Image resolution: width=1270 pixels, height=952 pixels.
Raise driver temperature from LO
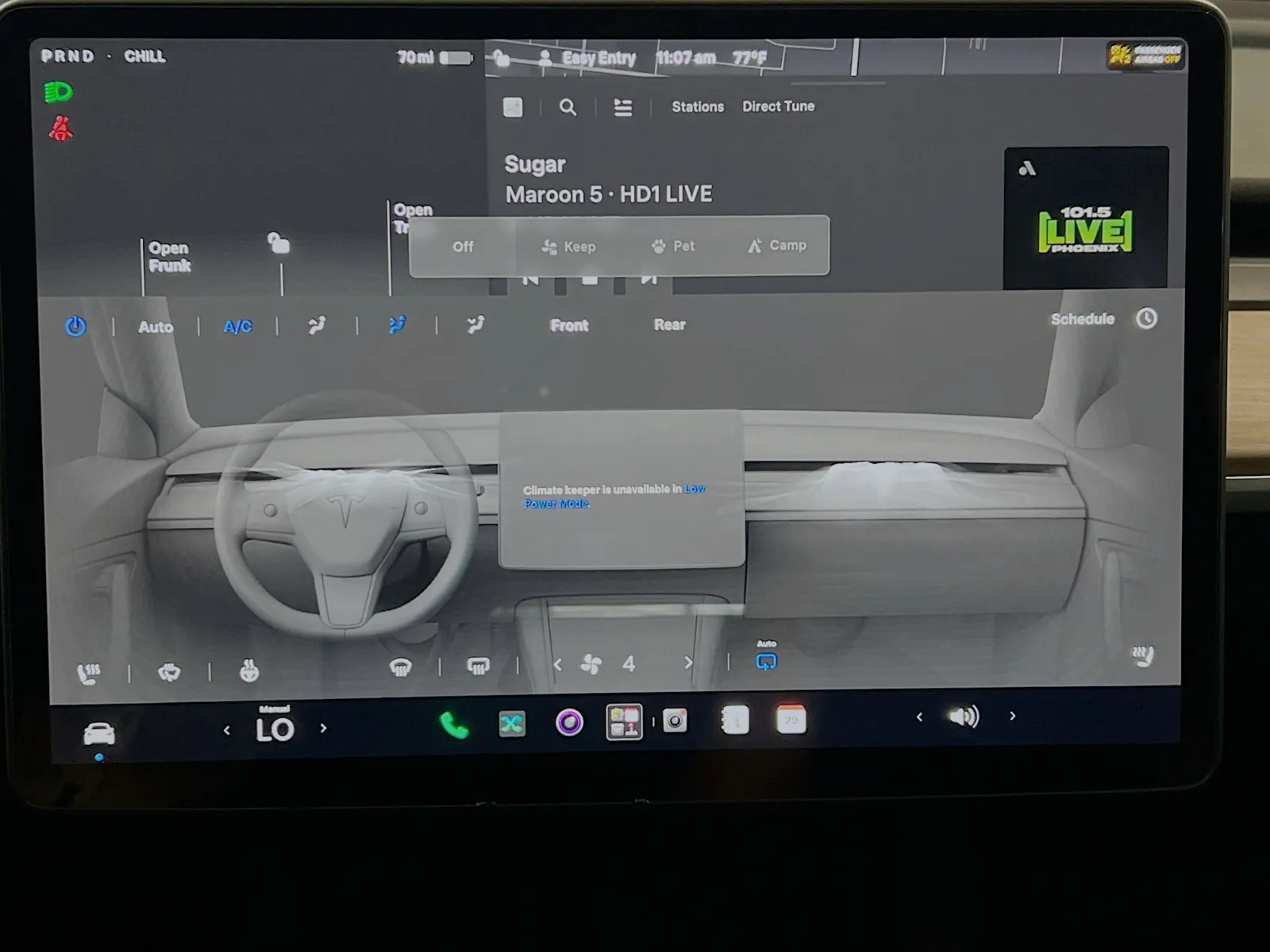click(x=323, y=727)
